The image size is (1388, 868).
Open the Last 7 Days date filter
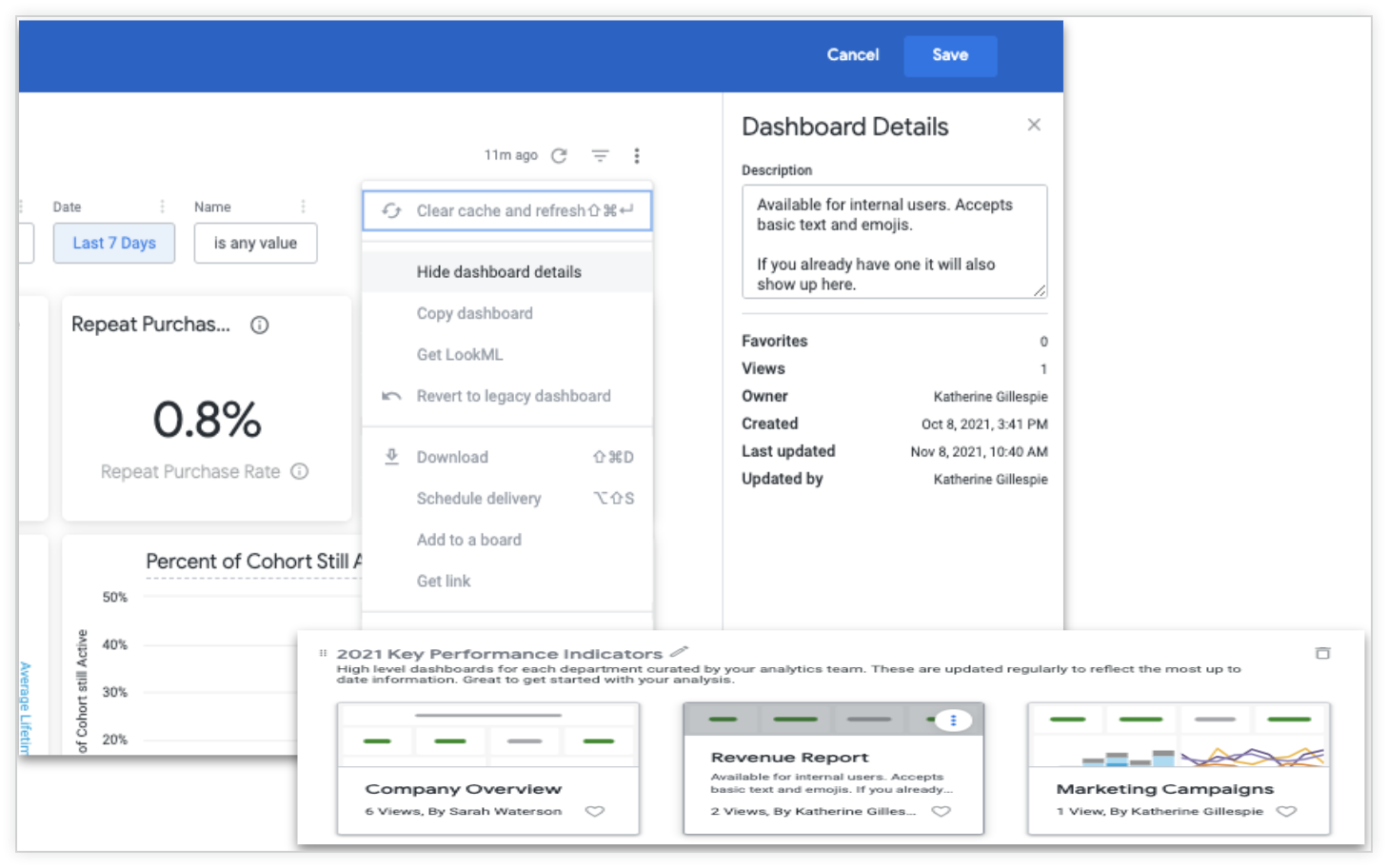[x=114, y=243]
